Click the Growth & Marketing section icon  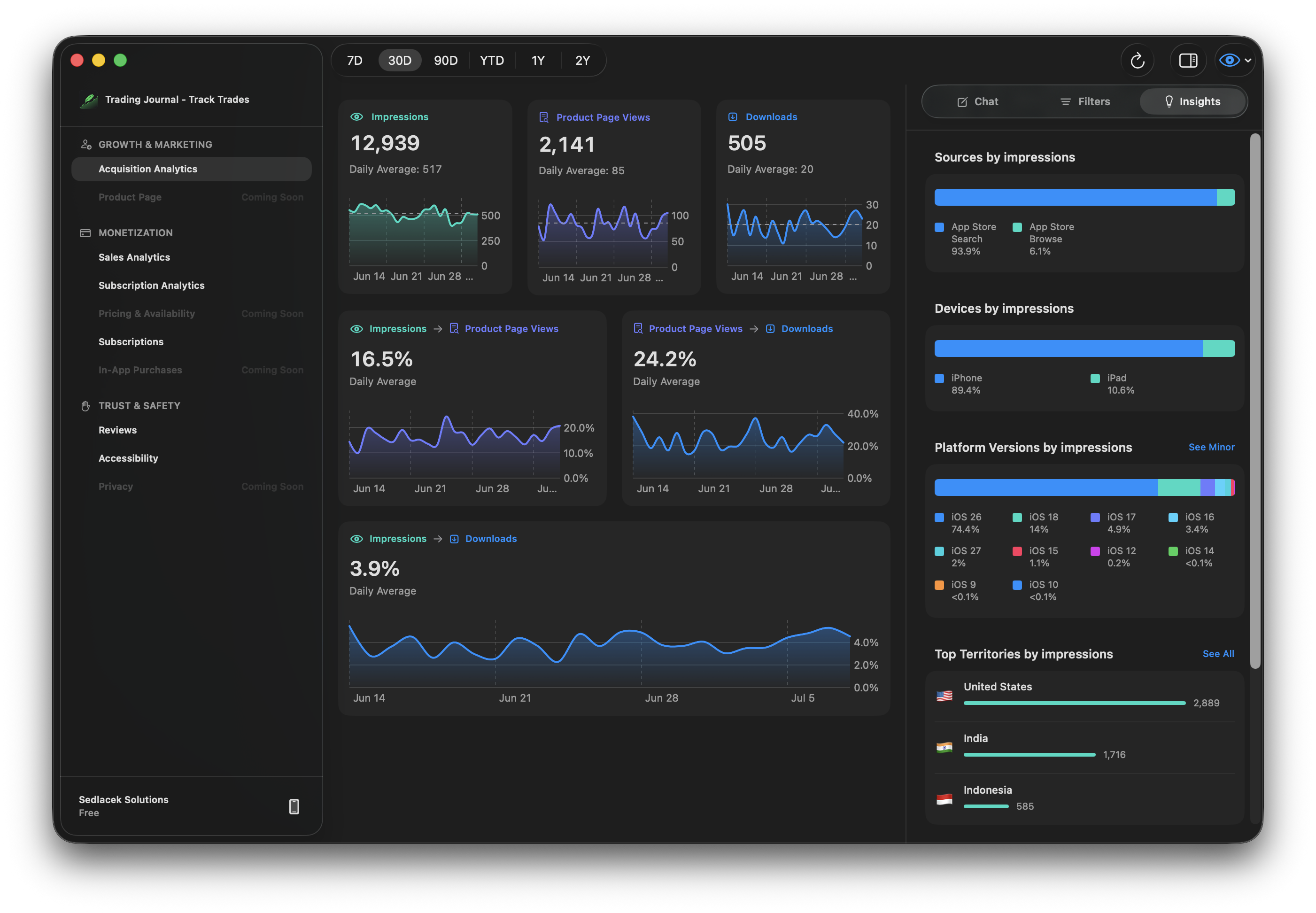click(x=86, y=145)
